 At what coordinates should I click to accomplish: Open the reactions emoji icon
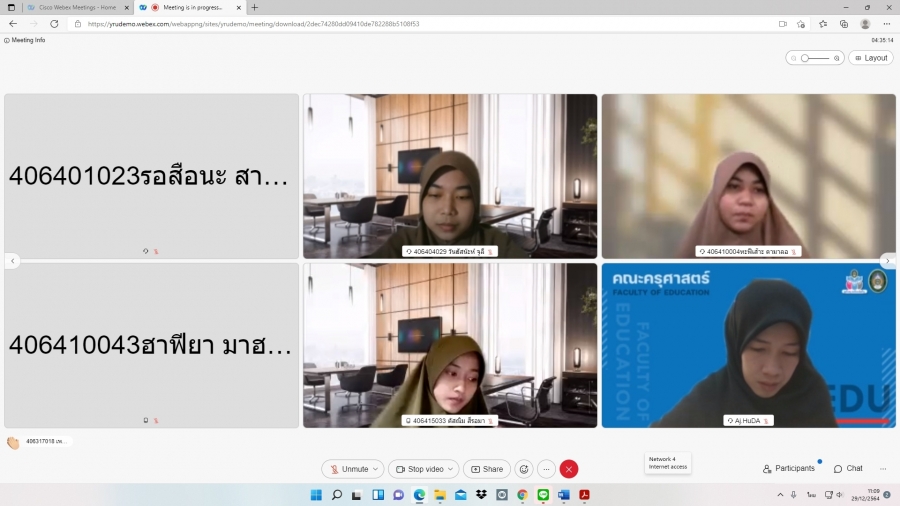coord(524,469)
